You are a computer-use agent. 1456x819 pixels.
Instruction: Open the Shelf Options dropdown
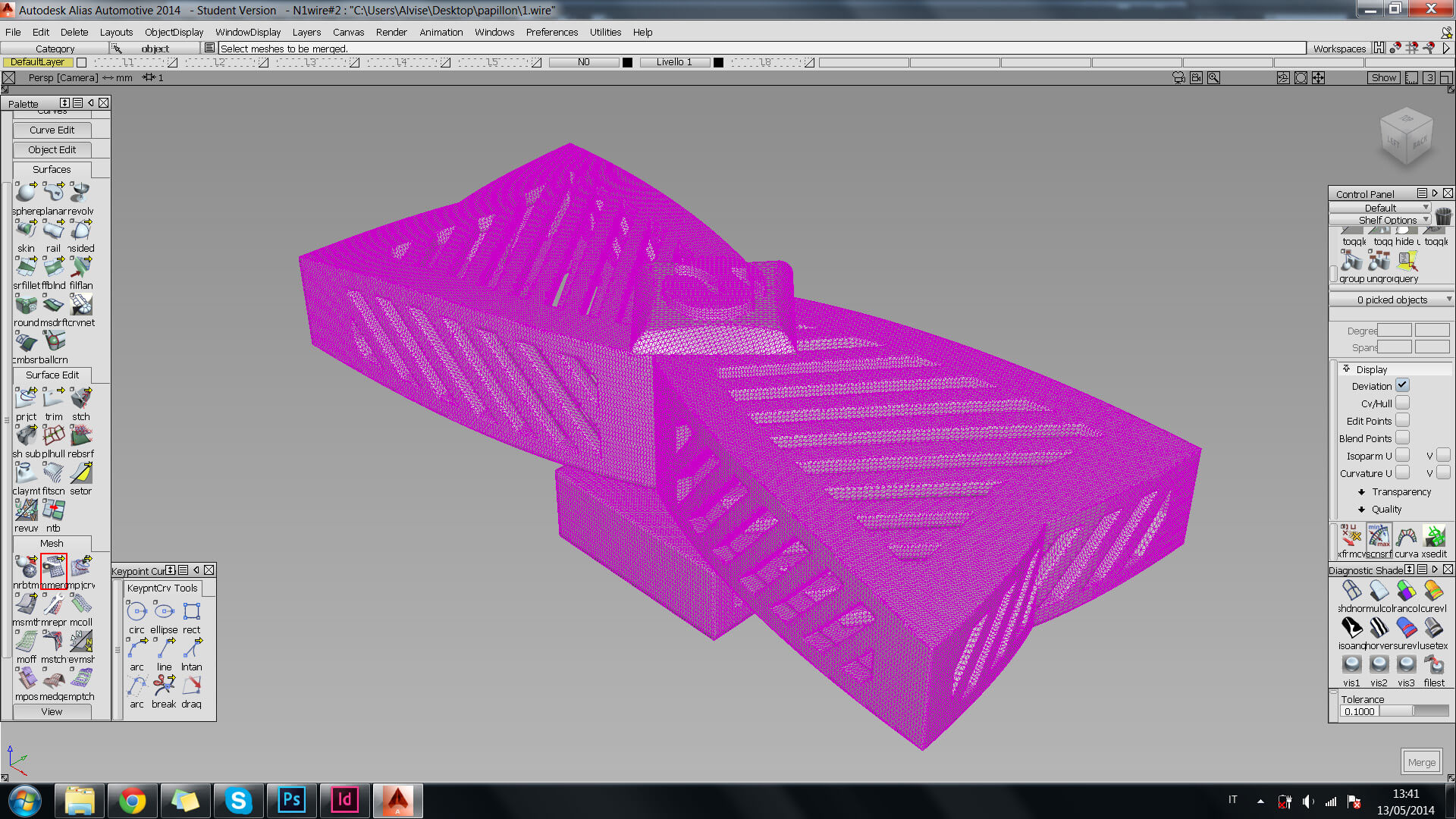click(1380, 220)
